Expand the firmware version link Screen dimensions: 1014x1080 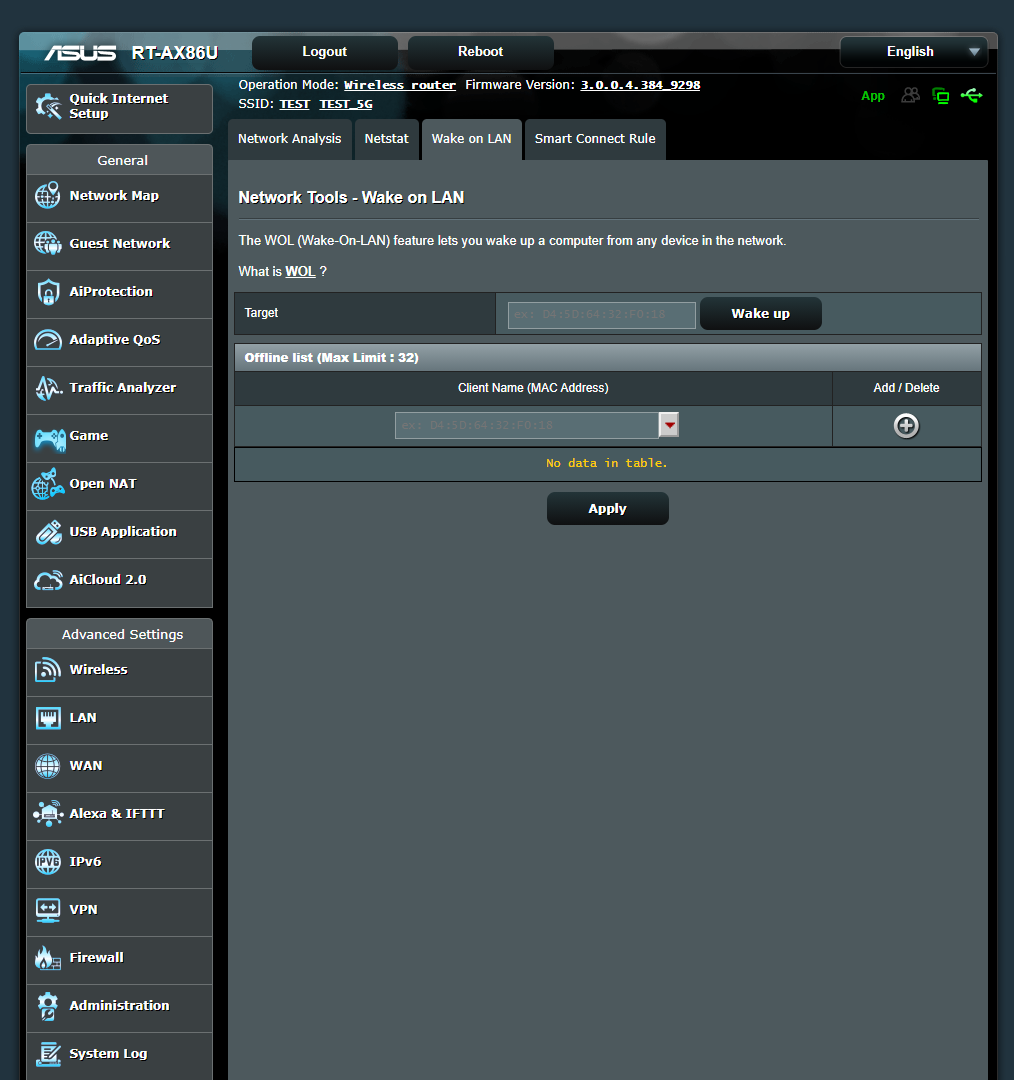tap(638, 84)
